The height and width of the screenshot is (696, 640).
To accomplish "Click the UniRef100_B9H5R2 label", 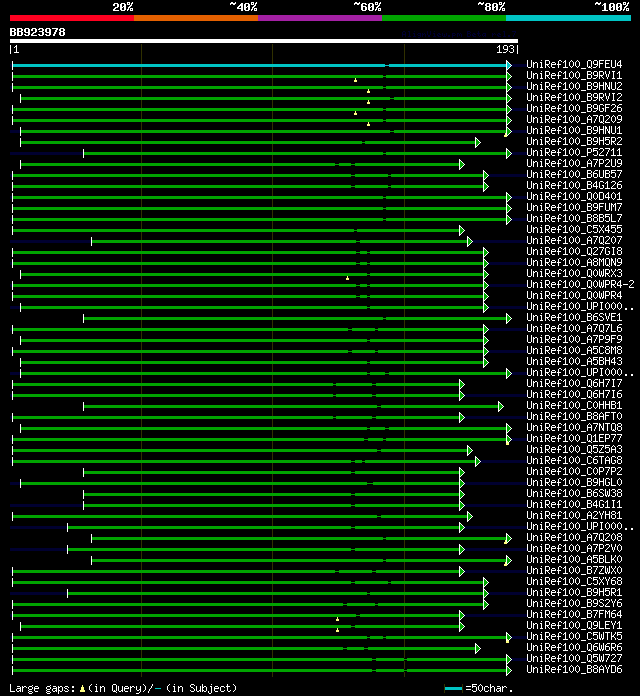I will tap(574, 141).
